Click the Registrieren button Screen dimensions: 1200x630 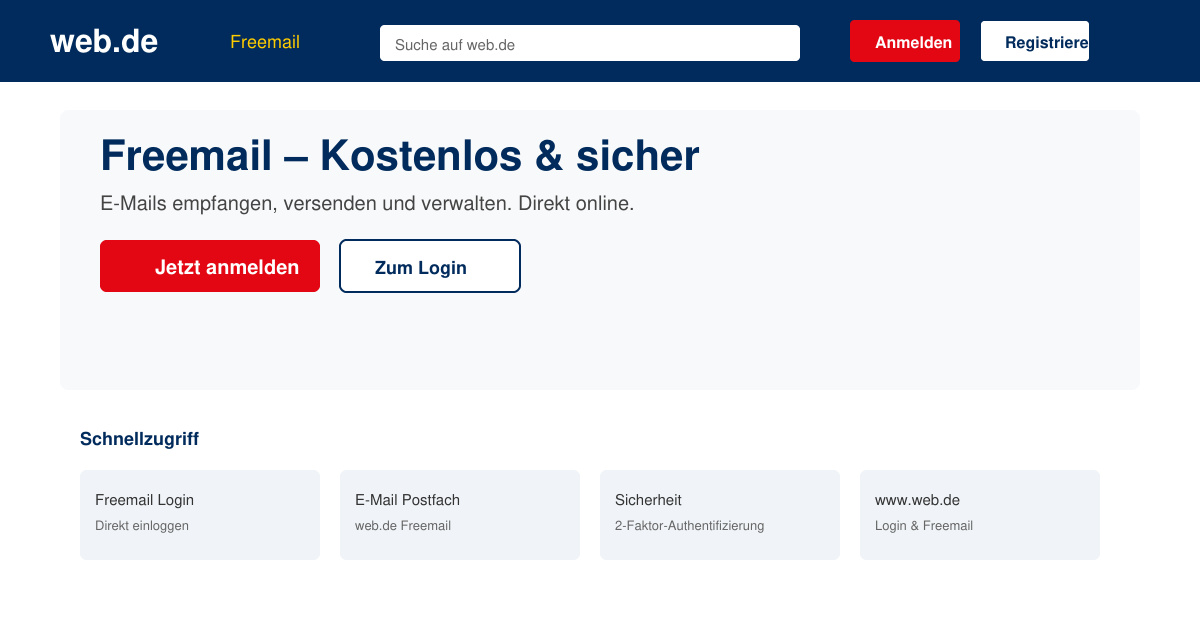(x=1035, y=41)
